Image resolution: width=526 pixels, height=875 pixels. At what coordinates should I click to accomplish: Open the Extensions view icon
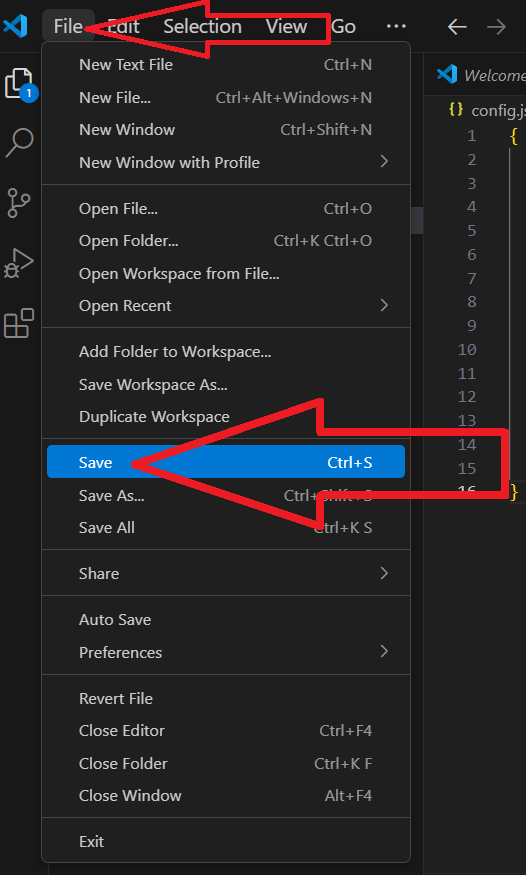click(x=20, y=323)
